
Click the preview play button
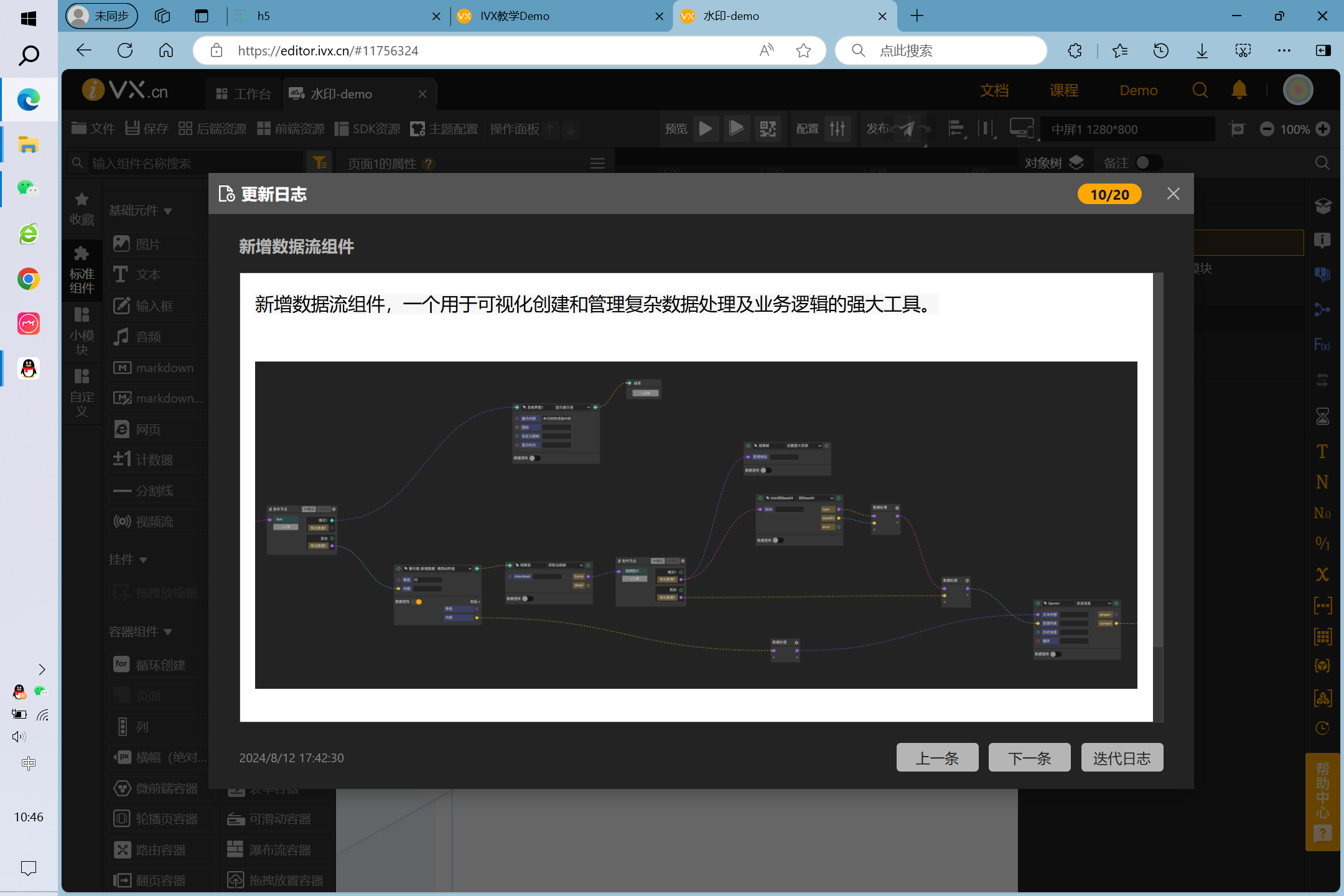click(706, 129)
